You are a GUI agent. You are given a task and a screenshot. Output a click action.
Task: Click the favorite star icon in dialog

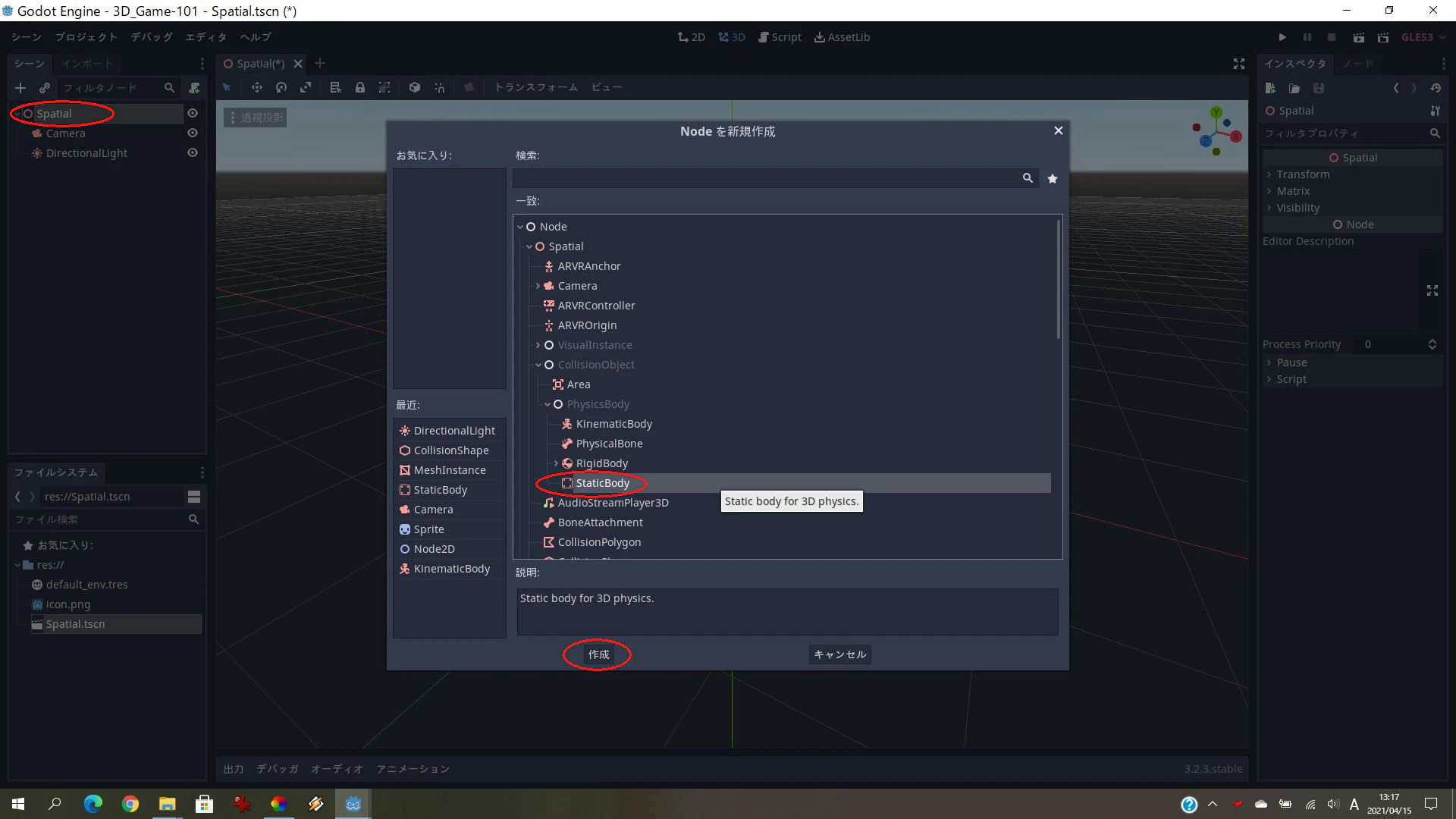tap(1053, 178)
